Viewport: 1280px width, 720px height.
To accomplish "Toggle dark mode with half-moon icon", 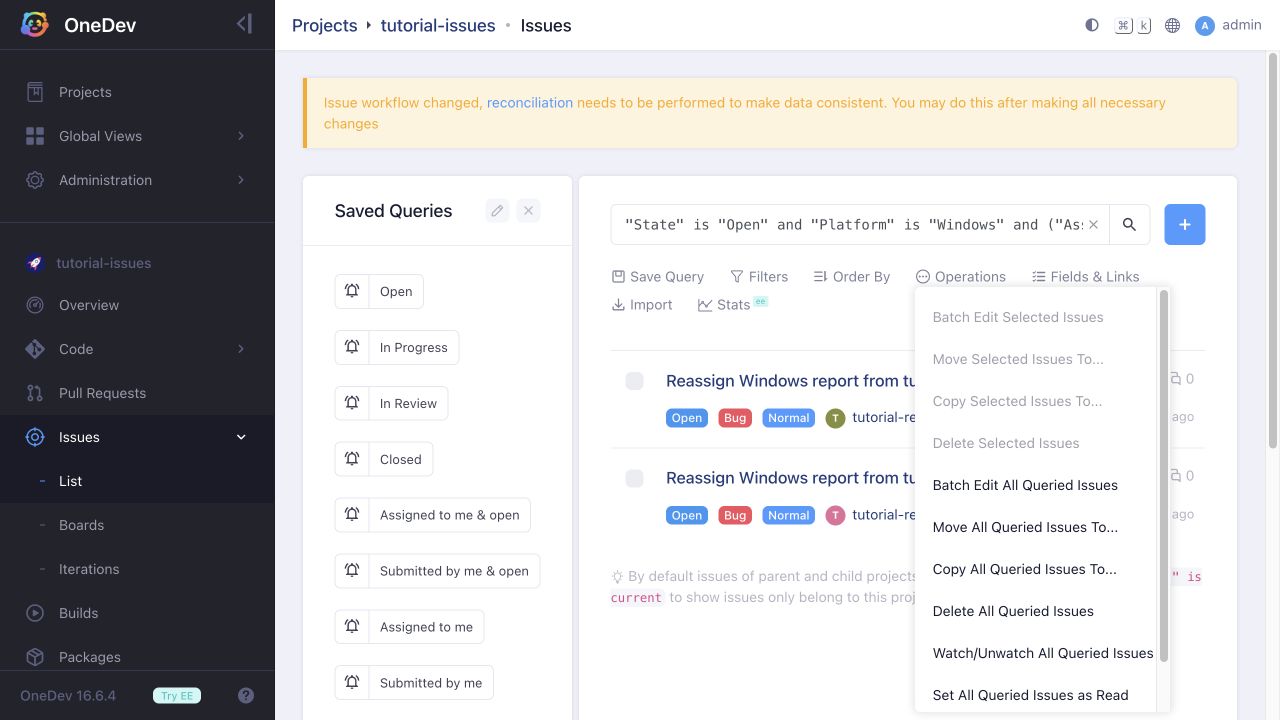I will coord(1092,25).
